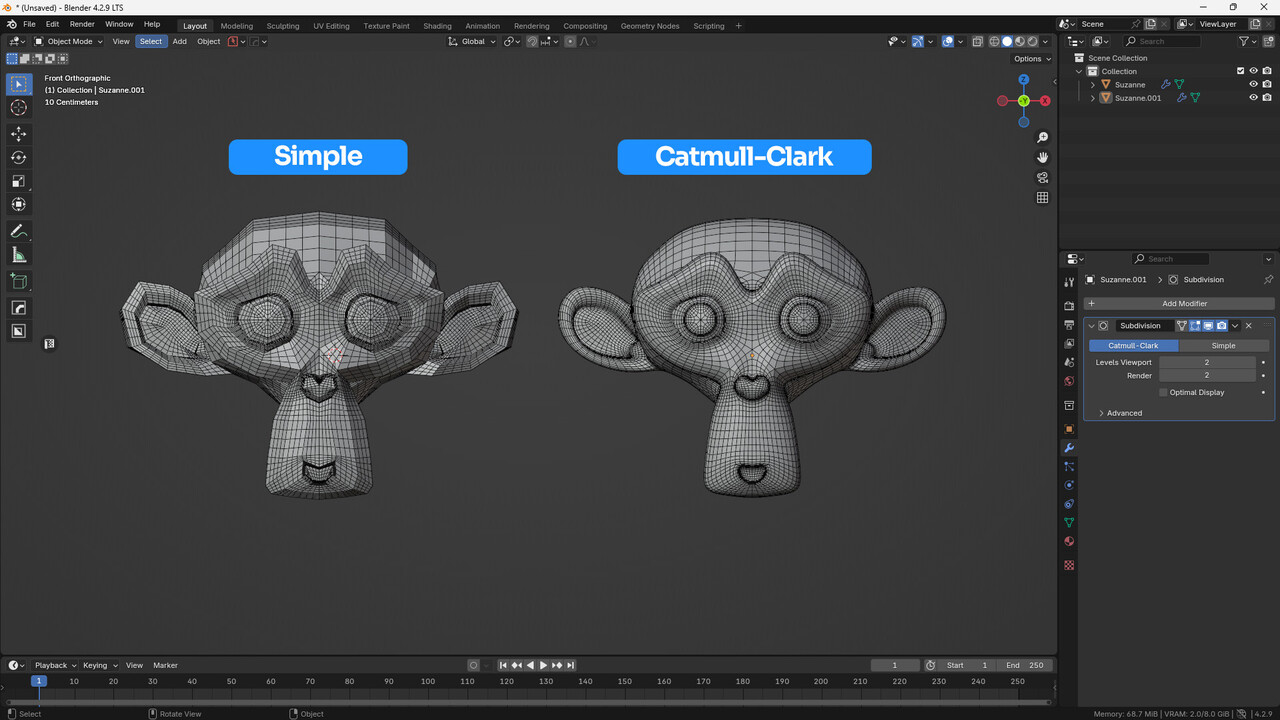Open viewport Options dropdown

pyautogui.click(x=1032, y=59)
